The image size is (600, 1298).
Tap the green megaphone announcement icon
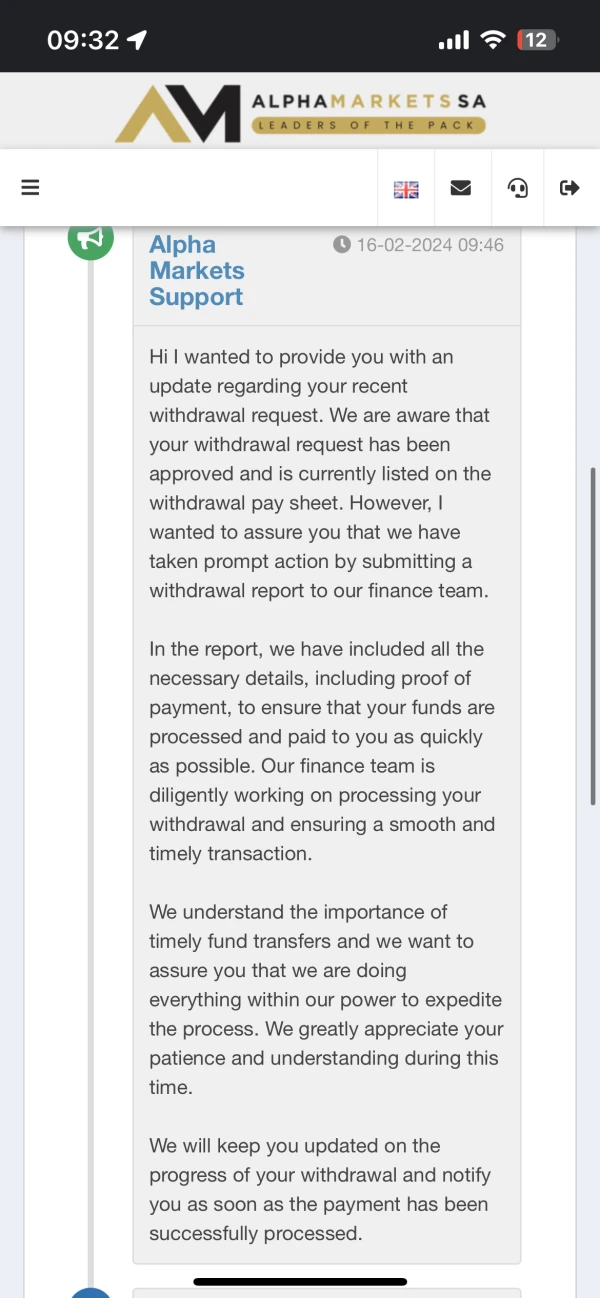click(x=91, y=239)
